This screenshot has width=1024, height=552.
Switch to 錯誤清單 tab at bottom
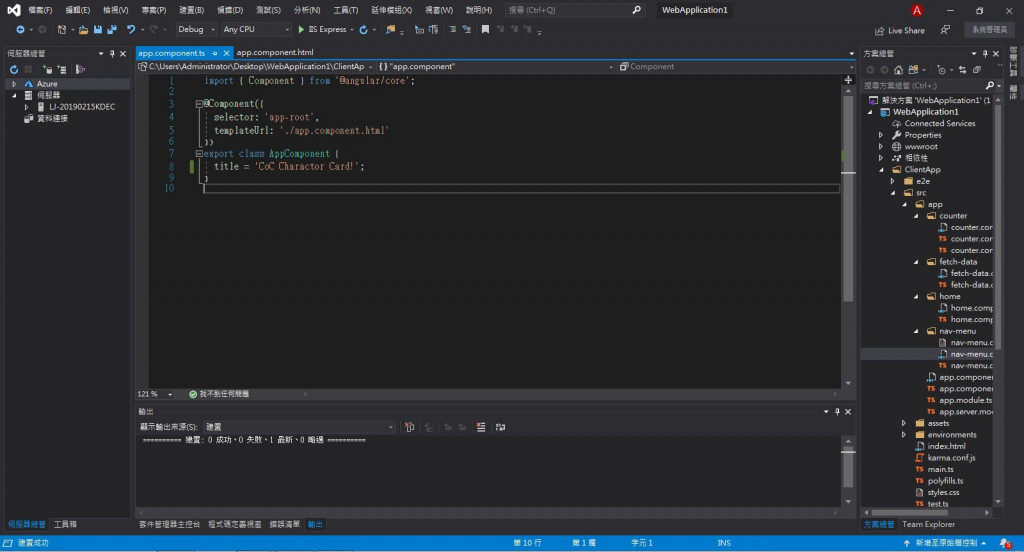pos(285,524)
